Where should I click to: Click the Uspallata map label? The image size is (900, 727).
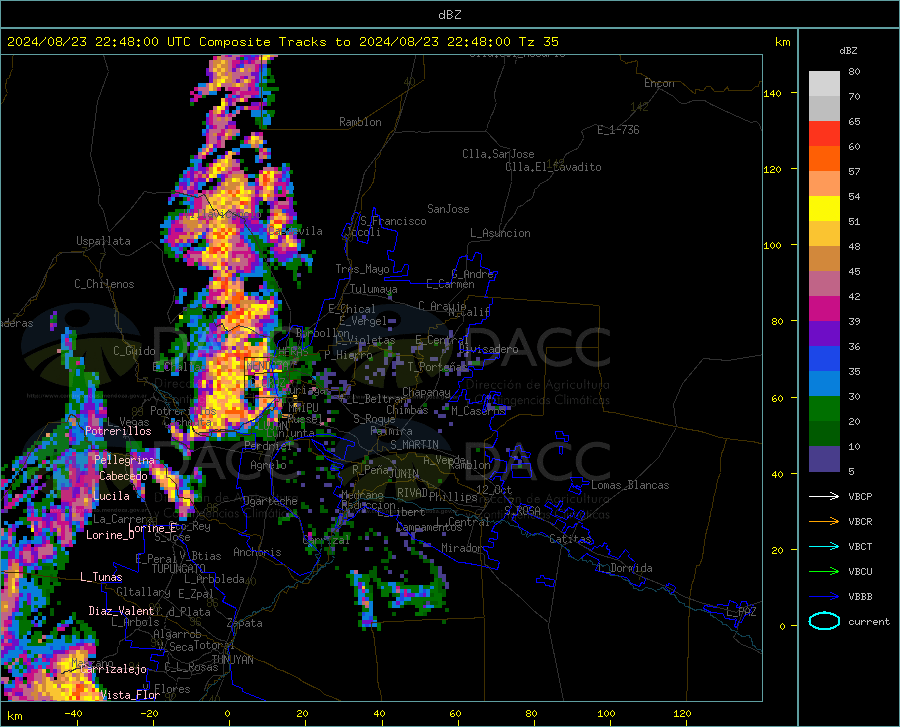coord(103,241)
